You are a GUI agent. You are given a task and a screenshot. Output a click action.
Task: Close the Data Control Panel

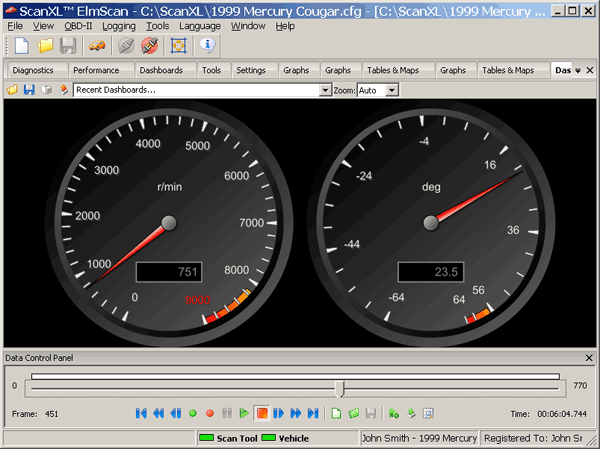[589, 358]
